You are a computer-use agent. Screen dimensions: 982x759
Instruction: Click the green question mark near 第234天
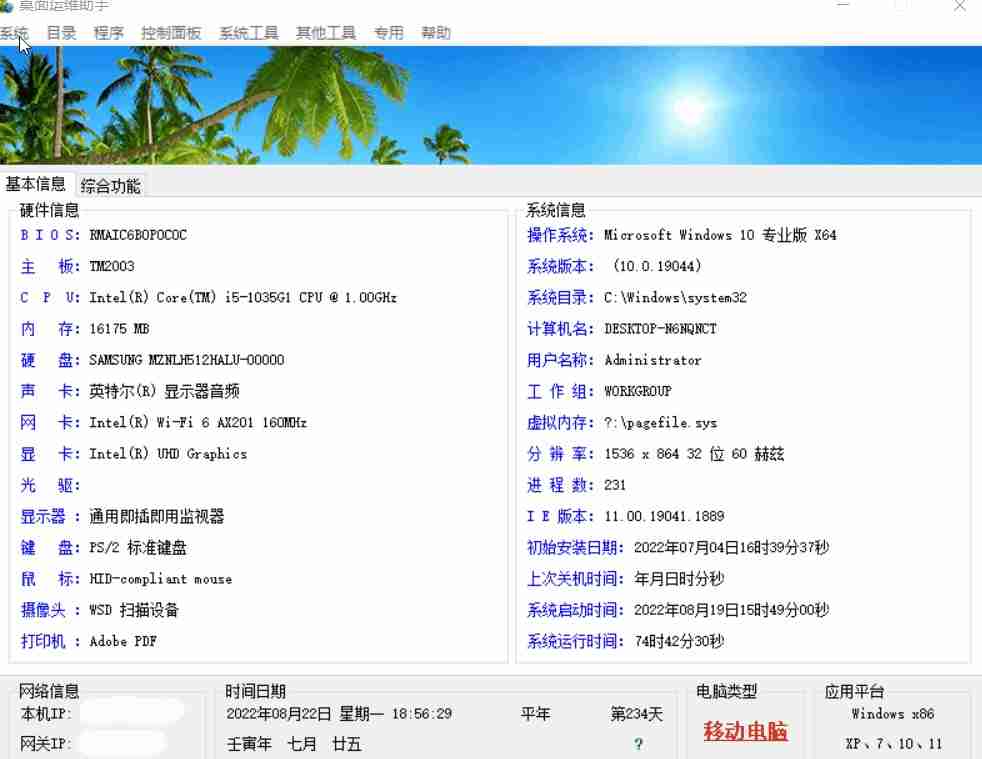639,744
